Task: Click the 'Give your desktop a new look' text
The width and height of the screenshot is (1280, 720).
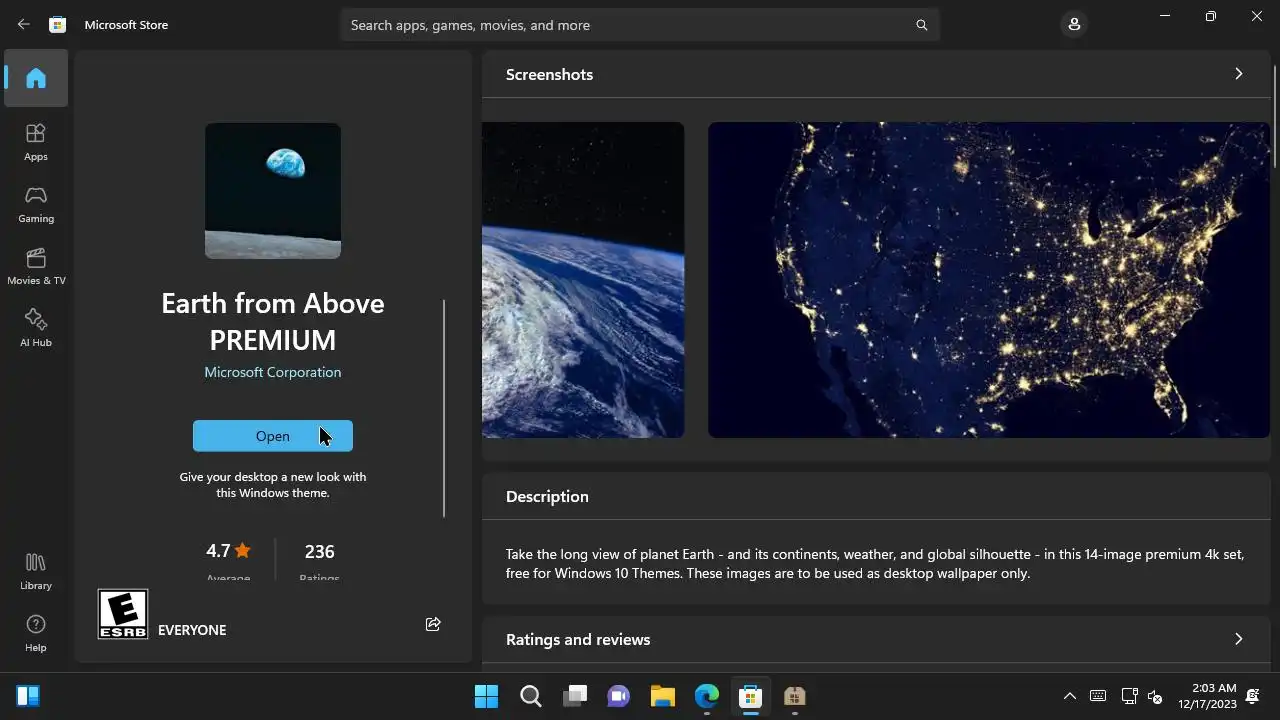Action: tap(273, 485)
